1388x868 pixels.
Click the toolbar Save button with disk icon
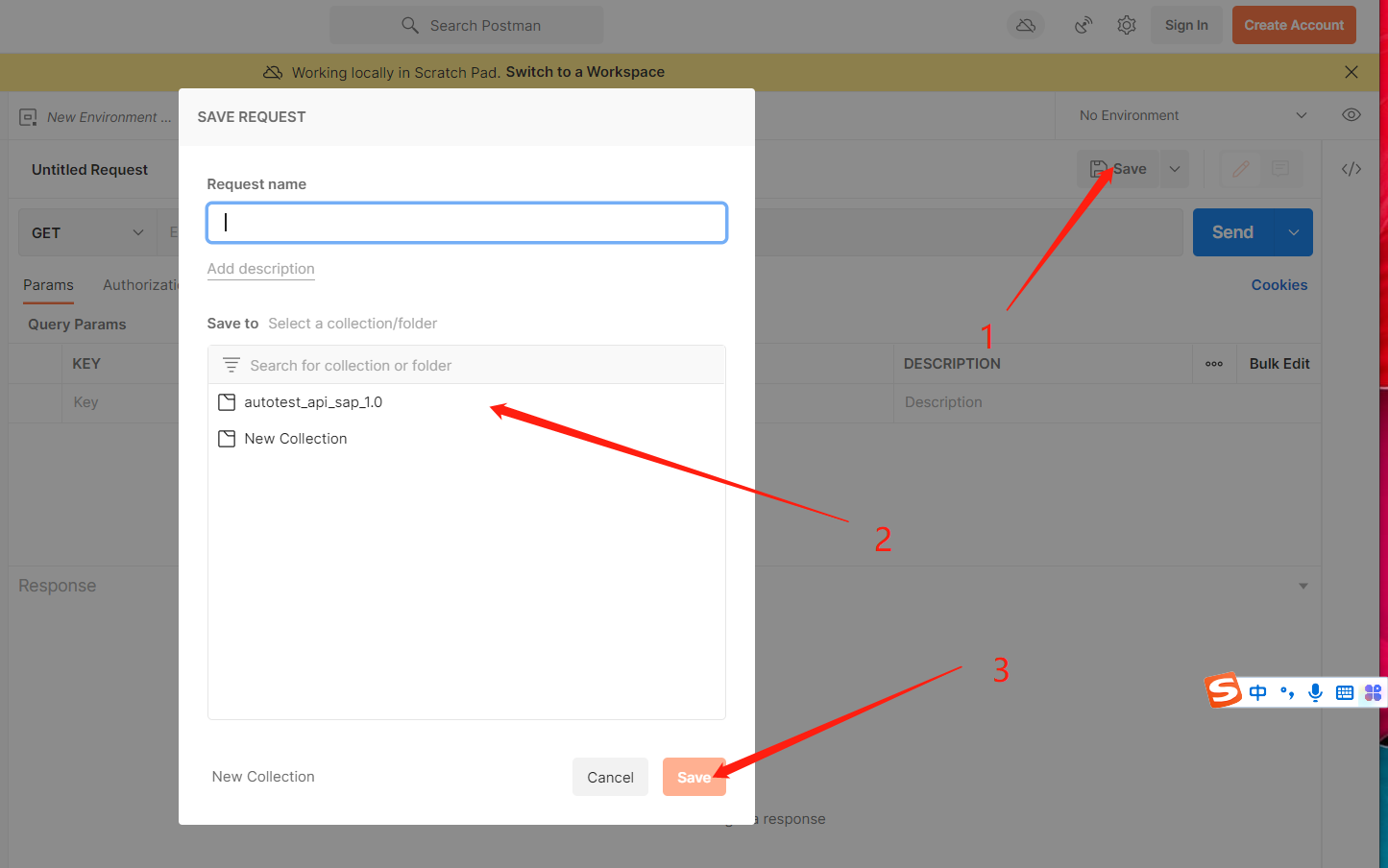1118,169
